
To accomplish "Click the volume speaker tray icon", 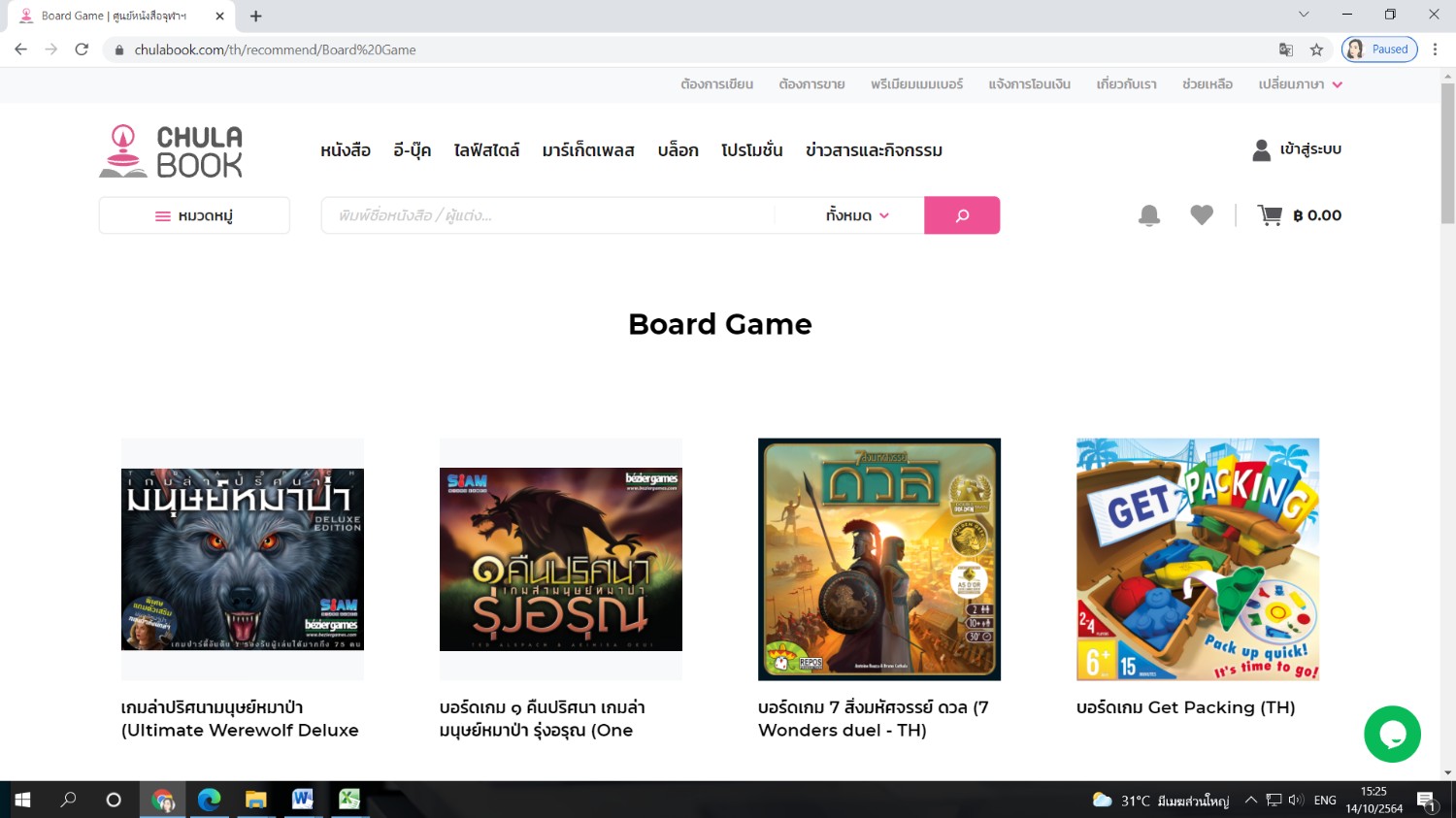I will click(1296, 800).
